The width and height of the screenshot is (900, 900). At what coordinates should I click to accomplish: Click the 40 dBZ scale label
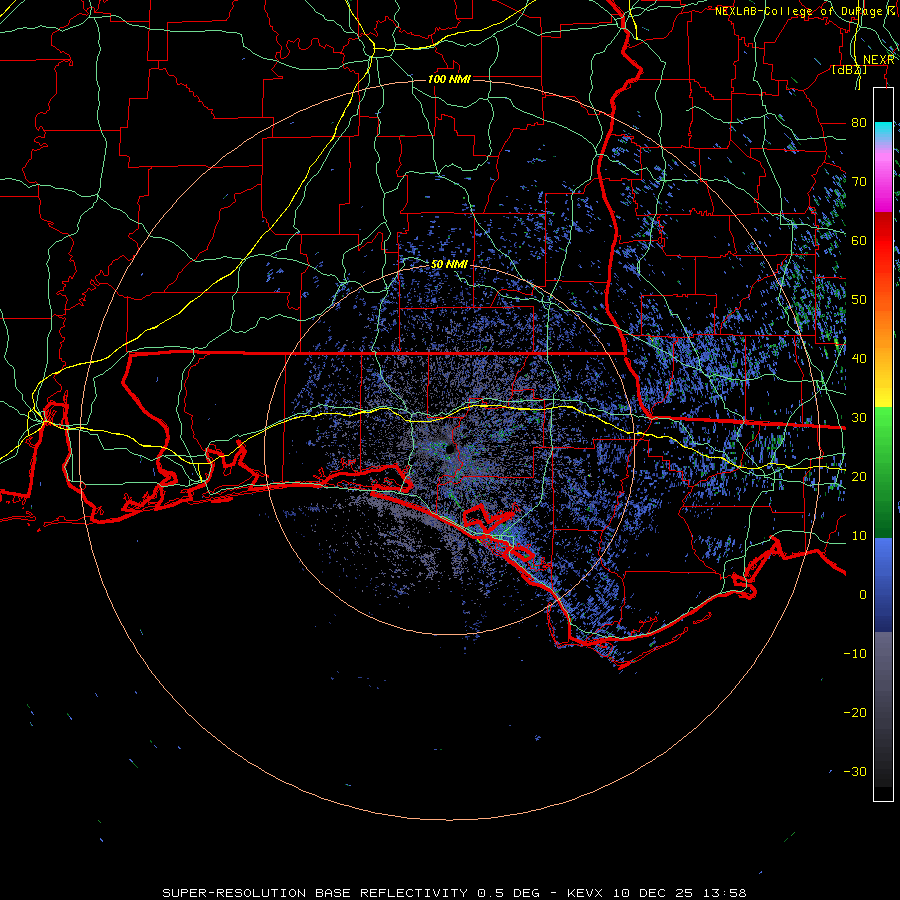tap(859, 359)
